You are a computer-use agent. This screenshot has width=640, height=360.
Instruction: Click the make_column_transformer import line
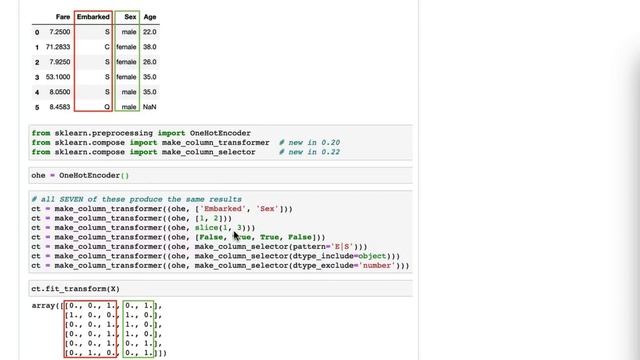[x=151, y=142]
